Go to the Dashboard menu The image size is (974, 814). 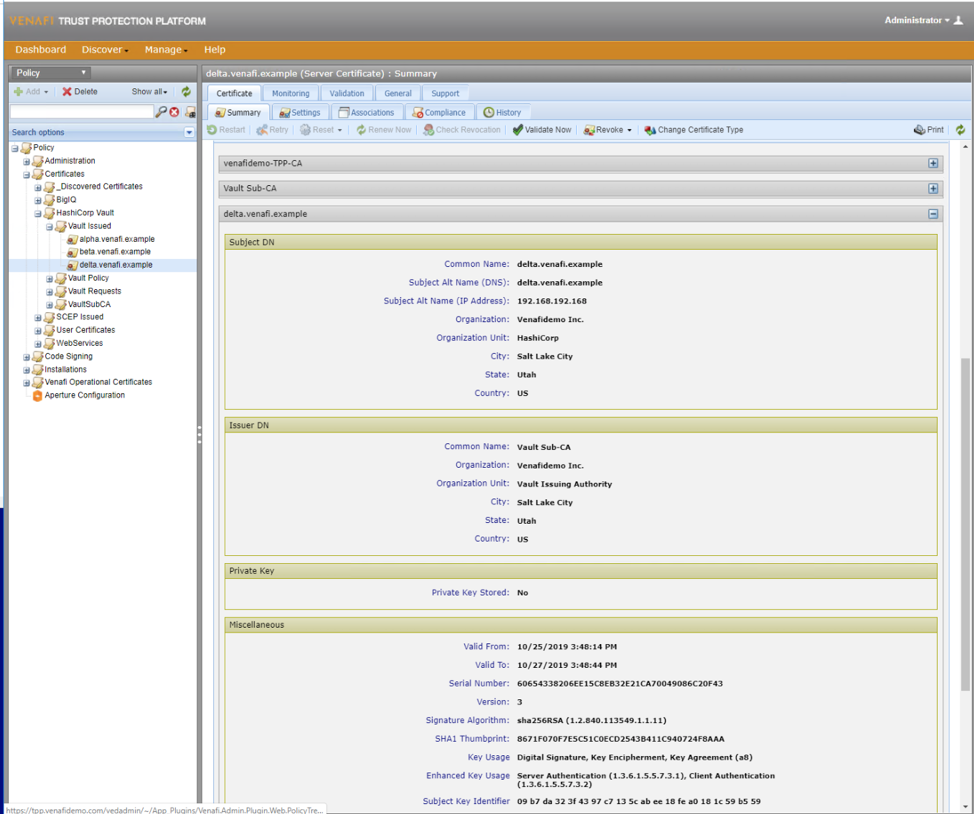pyautogui.click(x=40, y=50)
